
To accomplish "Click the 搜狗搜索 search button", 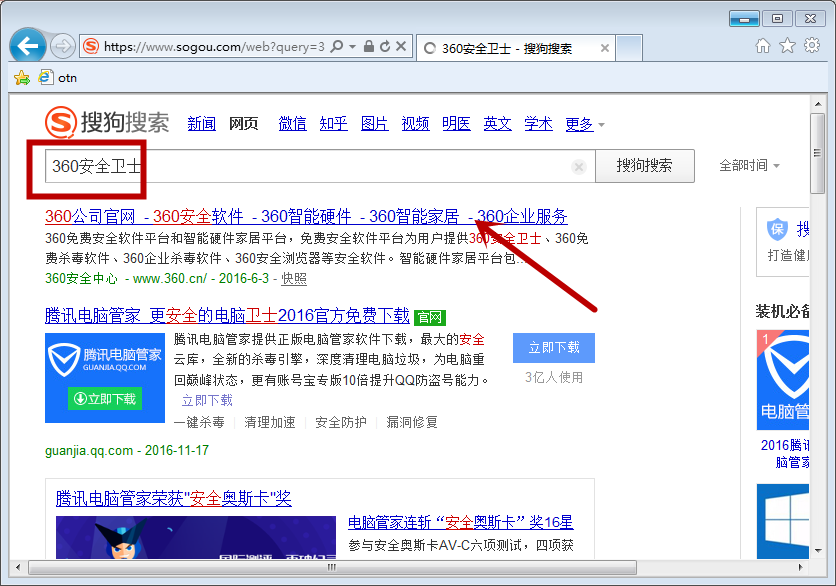I will tap(645, 166).
